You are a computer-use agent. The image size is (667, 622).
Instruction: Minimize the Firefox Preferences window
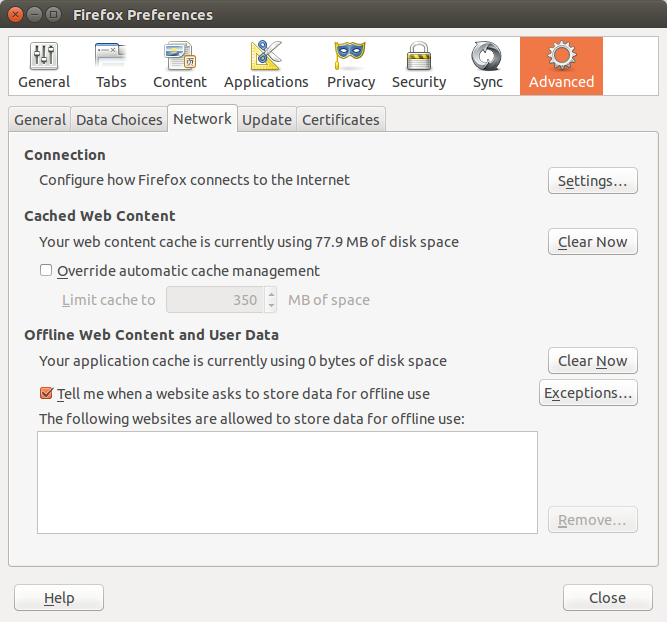(x=34, y=14)
